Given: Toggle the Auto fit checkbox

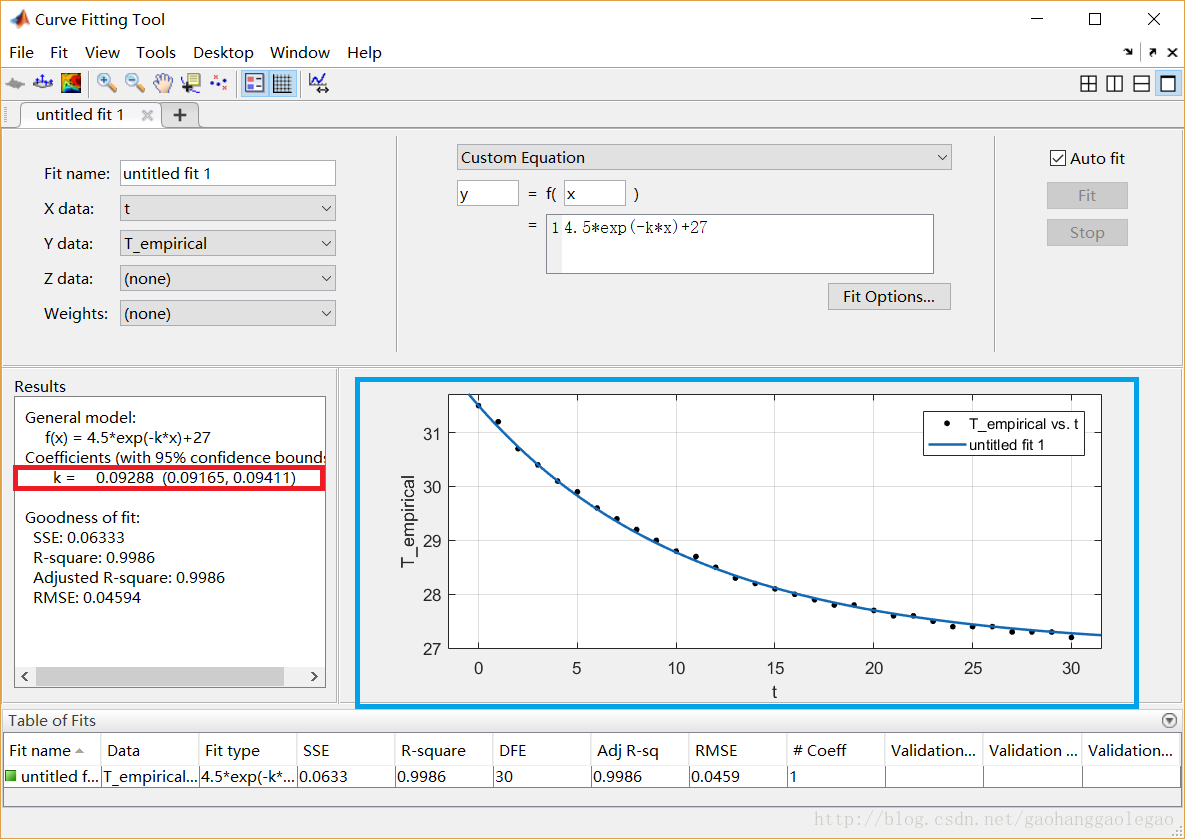Looking at the screenshot, I should point(1058,159).
